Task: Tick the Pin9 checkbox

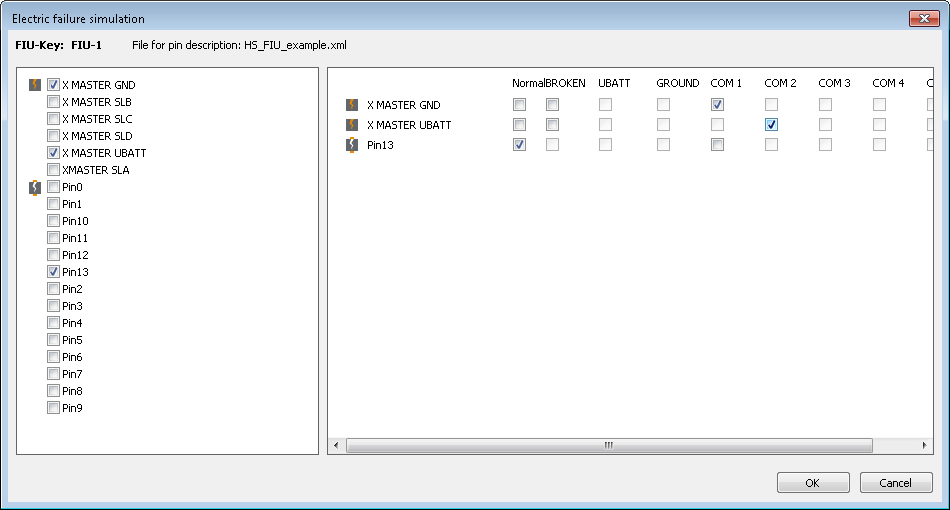Action: [53, 407]
